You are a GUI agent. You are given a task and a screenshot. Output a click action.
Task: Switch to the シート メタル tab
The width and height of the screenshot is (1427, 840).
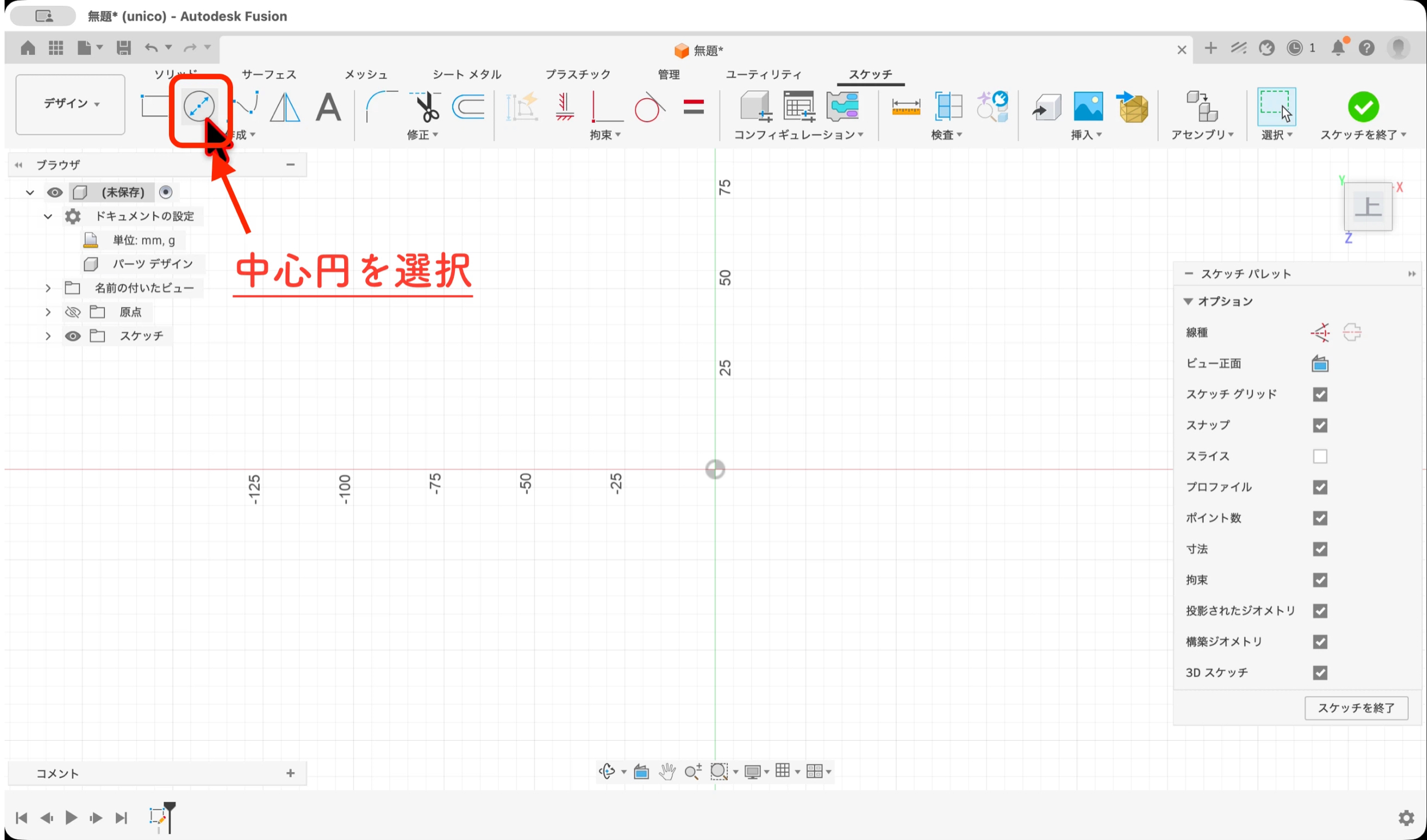(x=466, y=75)
